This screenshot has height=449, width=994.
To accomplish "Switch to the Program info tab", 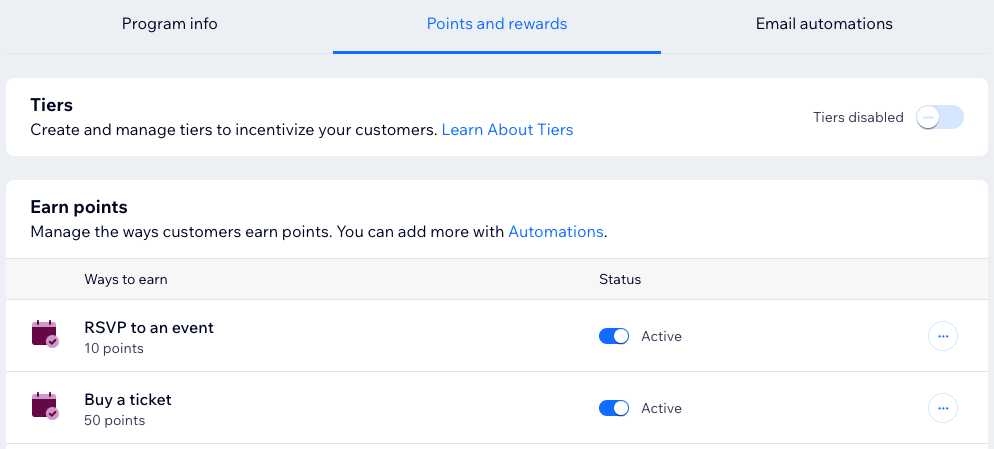I will pyautogui.click(x=169, y=24).
